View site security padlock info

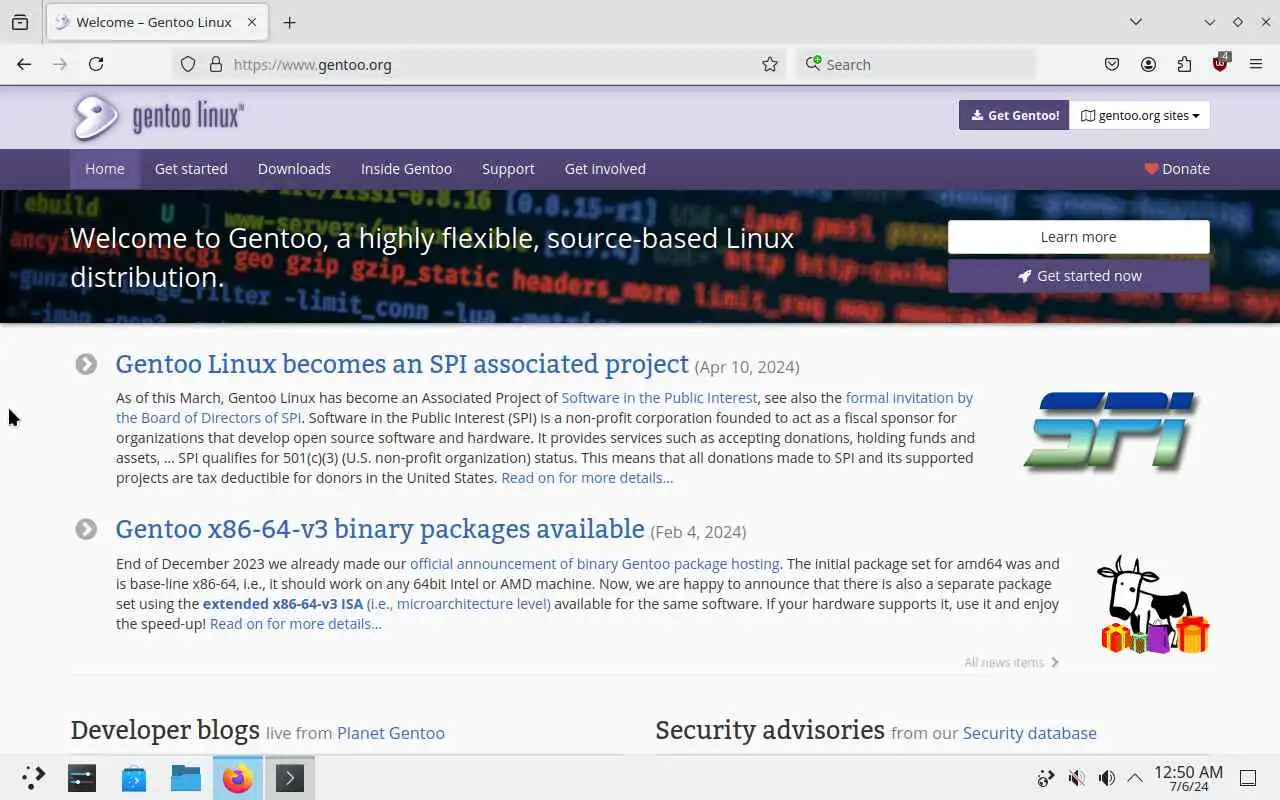tap(215, 64)
